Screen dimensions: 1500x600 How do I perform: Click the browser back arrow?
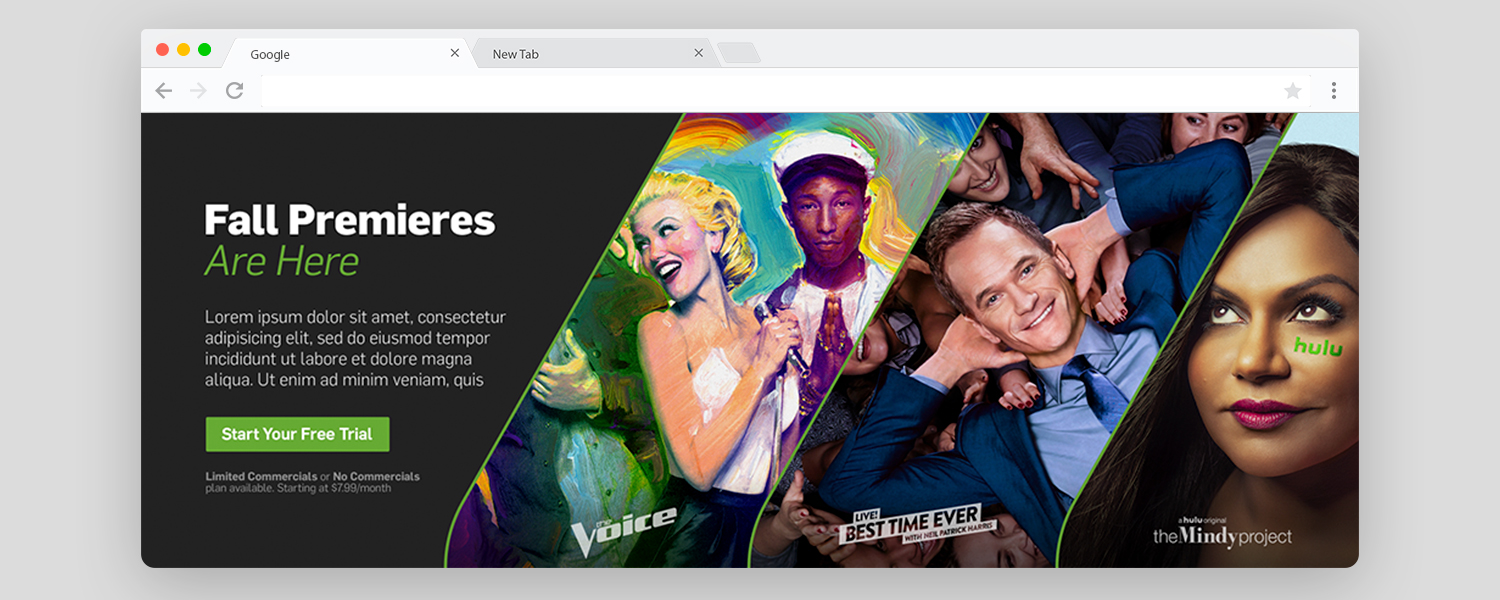tap(163, 91)
